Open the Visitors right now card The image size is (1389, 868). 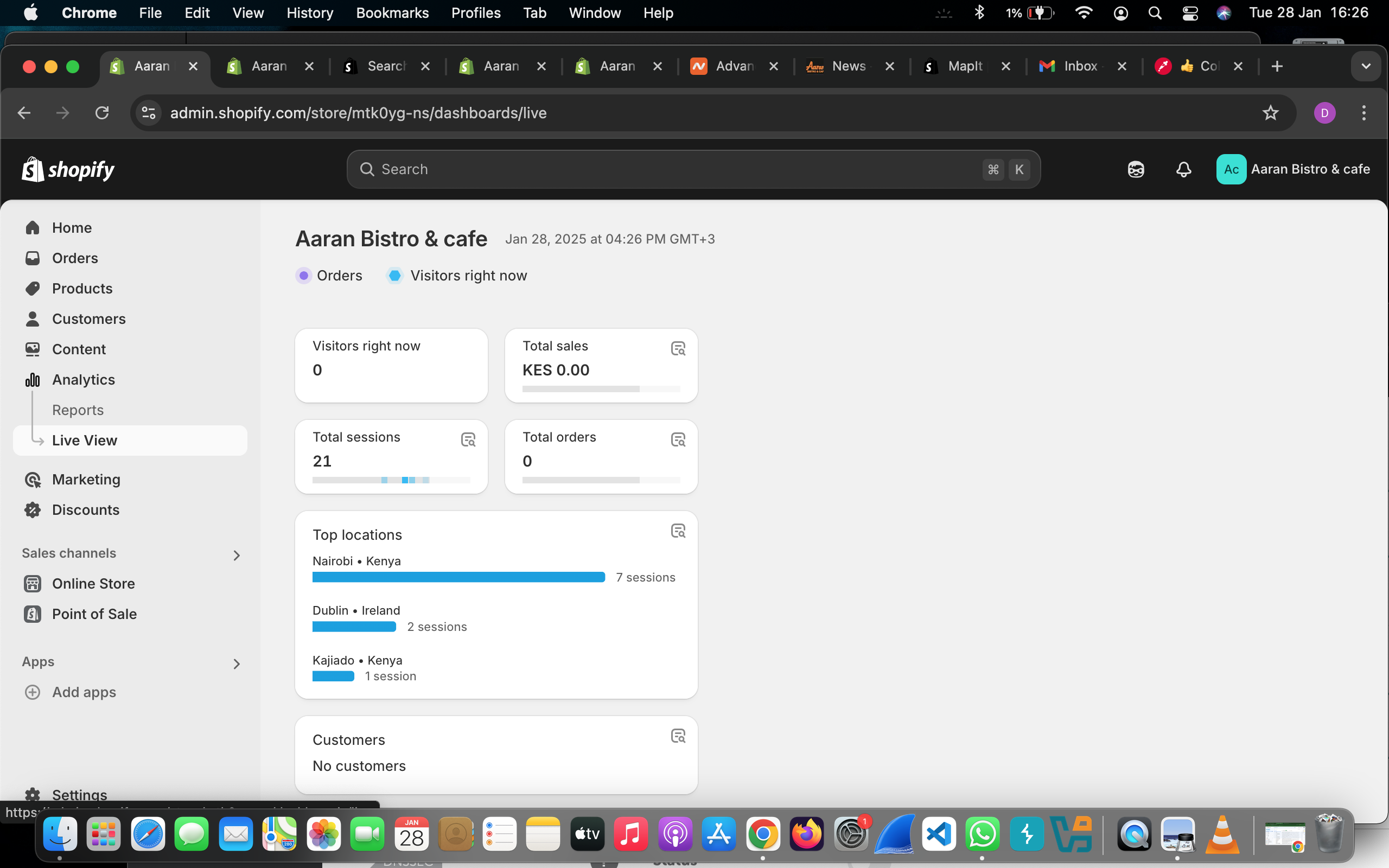[x=391, y=366]
